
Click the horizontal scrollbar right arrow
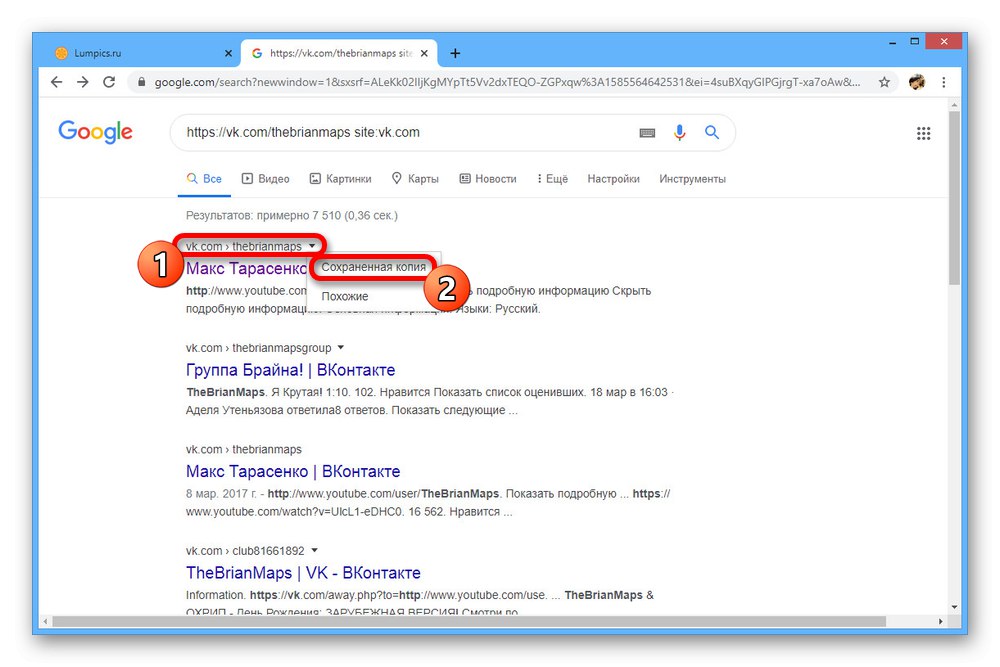pyautogui.click(x=941, y=621)
